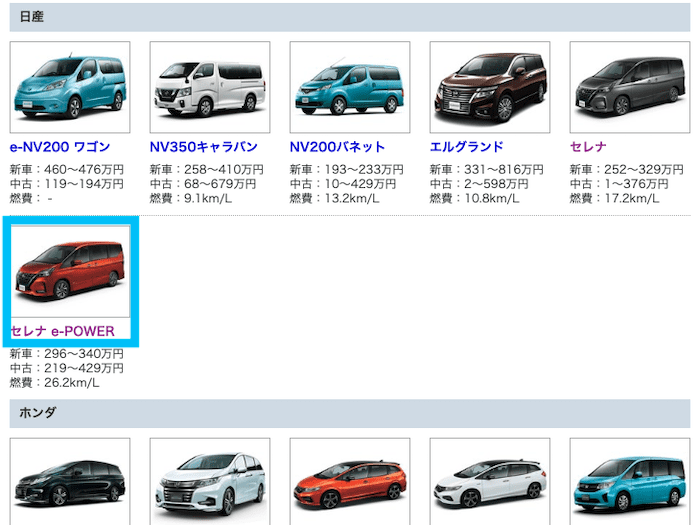The width and height of the screenshot is (700, 525).
Task: Open the セレナ e-POWER link
Action: point(62,331)
